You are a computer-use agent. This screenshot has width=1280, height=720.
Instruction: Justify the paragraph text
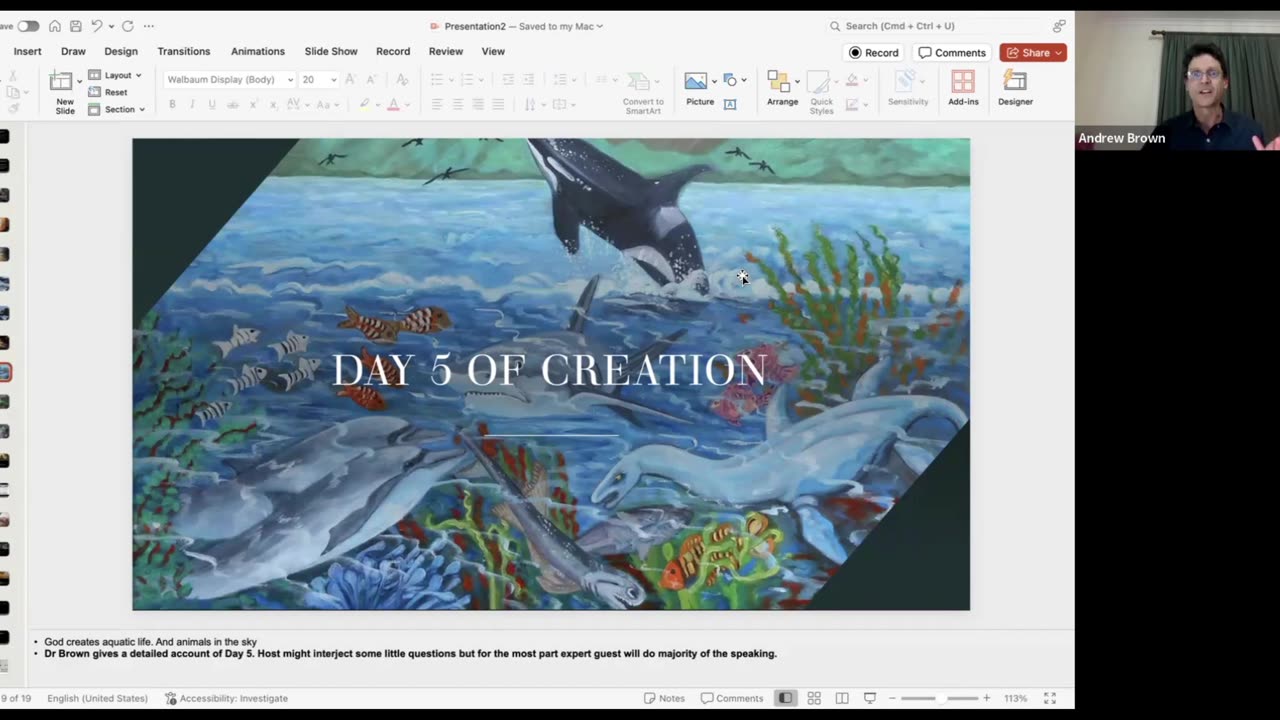click(x=499, y=104)
